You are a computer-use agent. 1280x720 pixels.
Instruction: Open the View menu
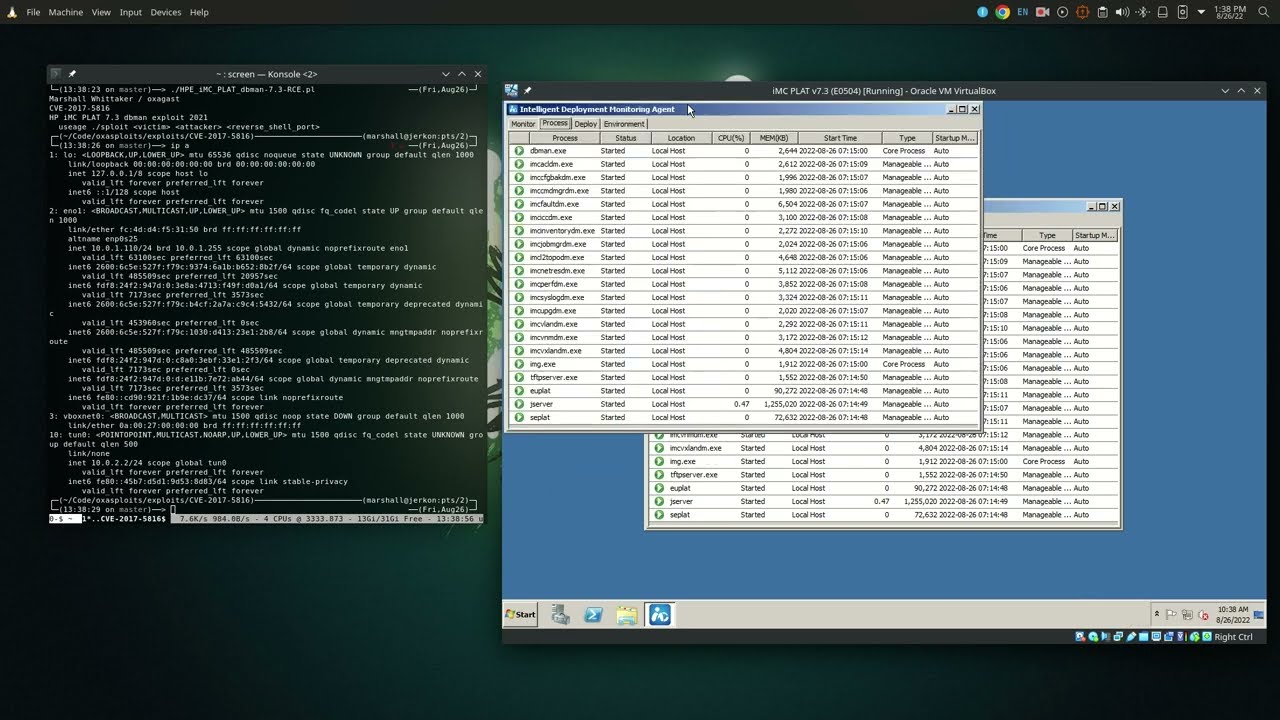pyautogui.click(x=101, y=12)
